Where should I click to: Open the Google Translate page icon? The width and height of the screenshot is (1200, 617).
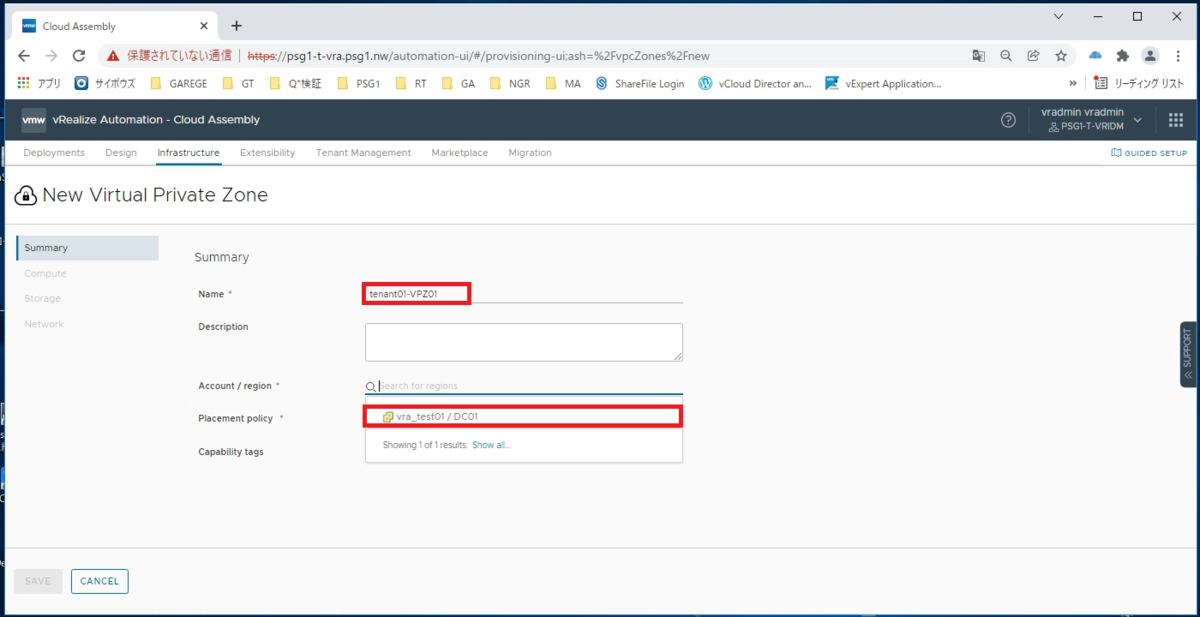click(x=979, y=56)
